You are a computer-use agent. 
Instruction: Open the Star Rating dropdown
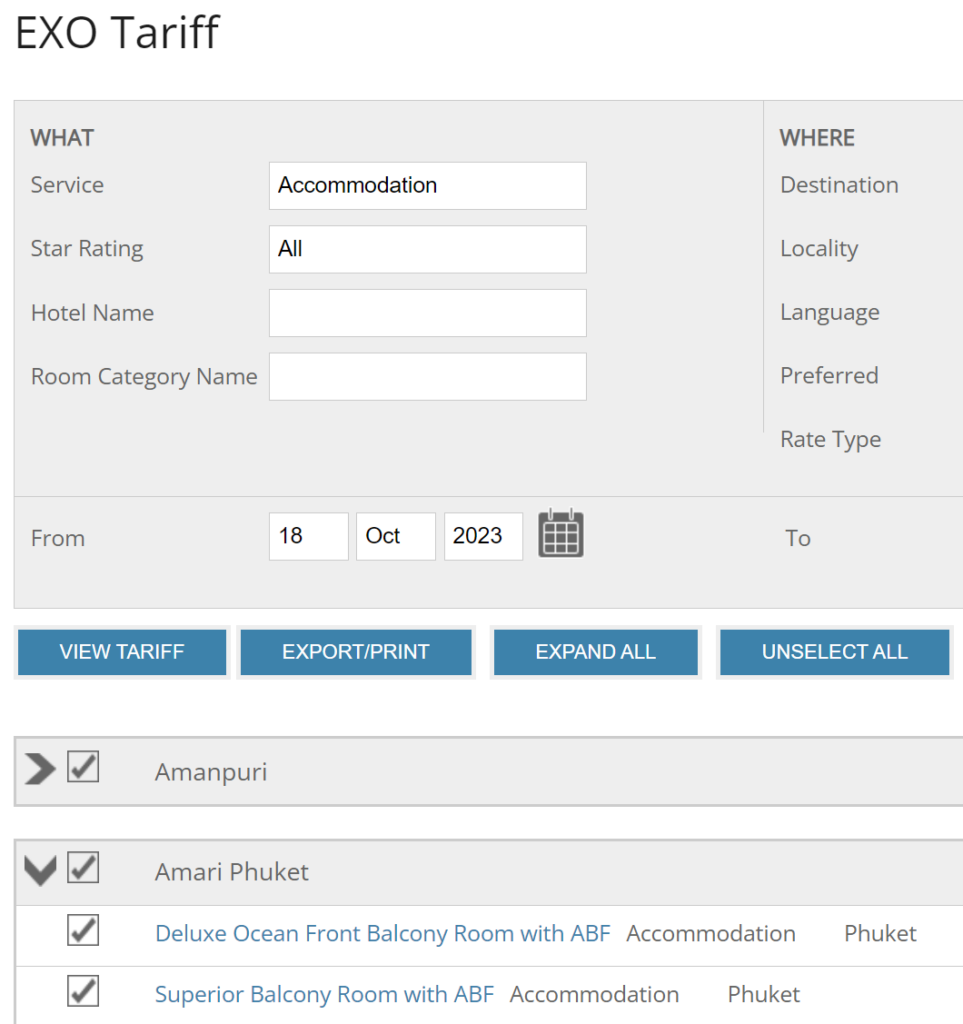click(427, 249)
